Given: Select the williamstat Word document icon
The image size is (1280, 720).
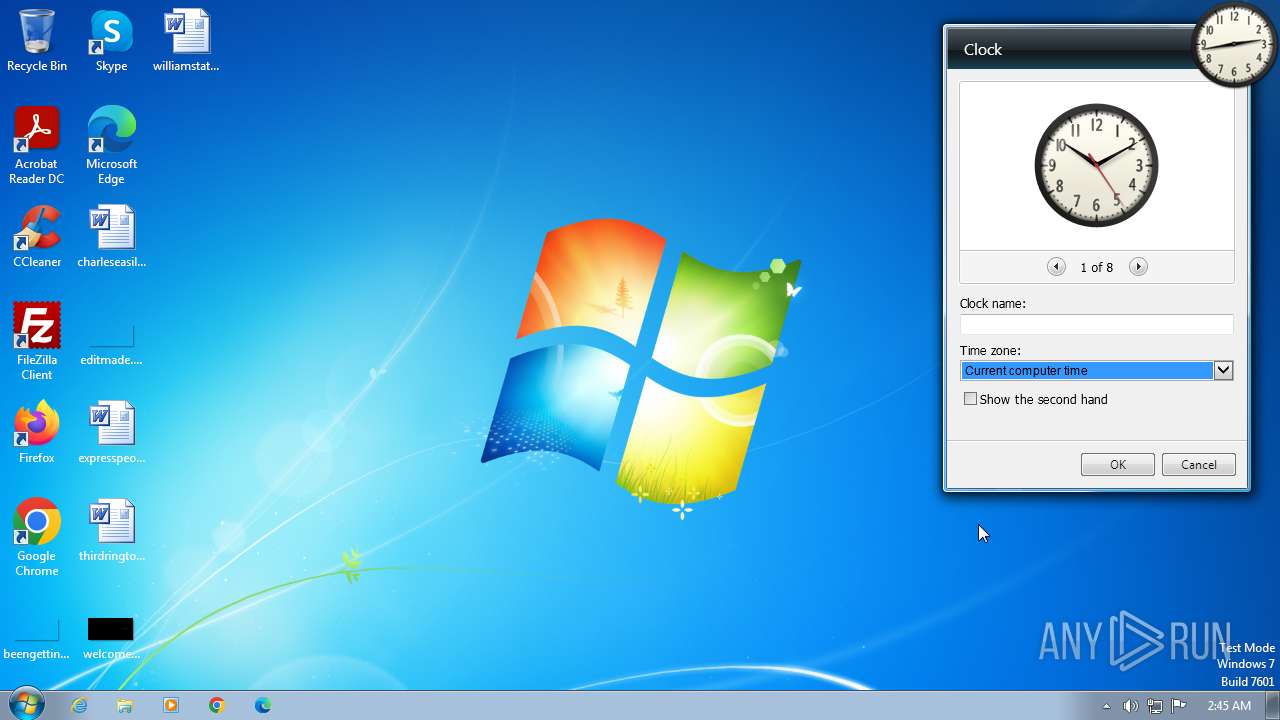Looking at the screenshot, I should [x=186, y=41].
